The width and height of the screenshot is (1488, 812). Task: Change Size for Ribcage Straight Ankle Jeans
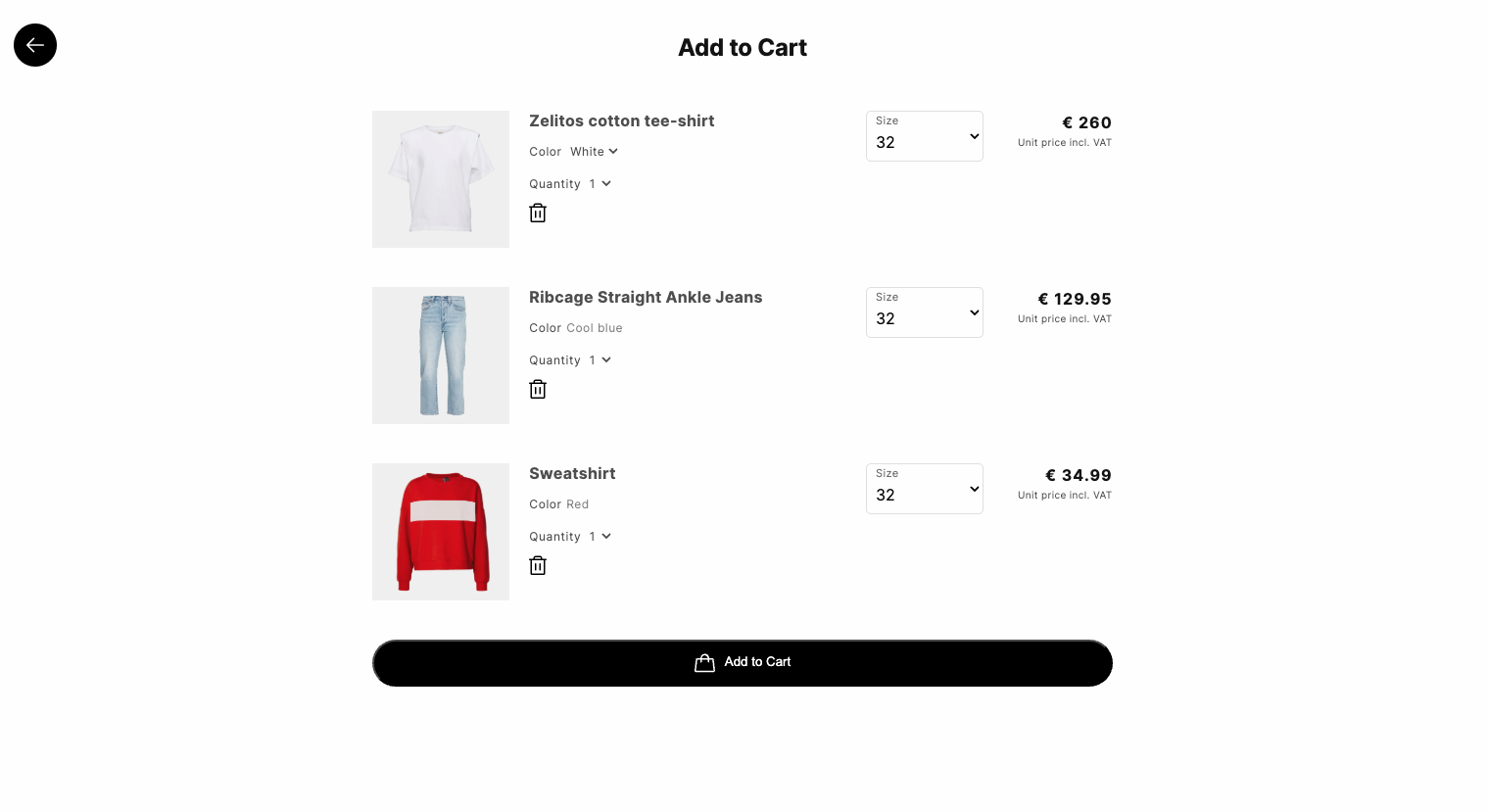924,312
